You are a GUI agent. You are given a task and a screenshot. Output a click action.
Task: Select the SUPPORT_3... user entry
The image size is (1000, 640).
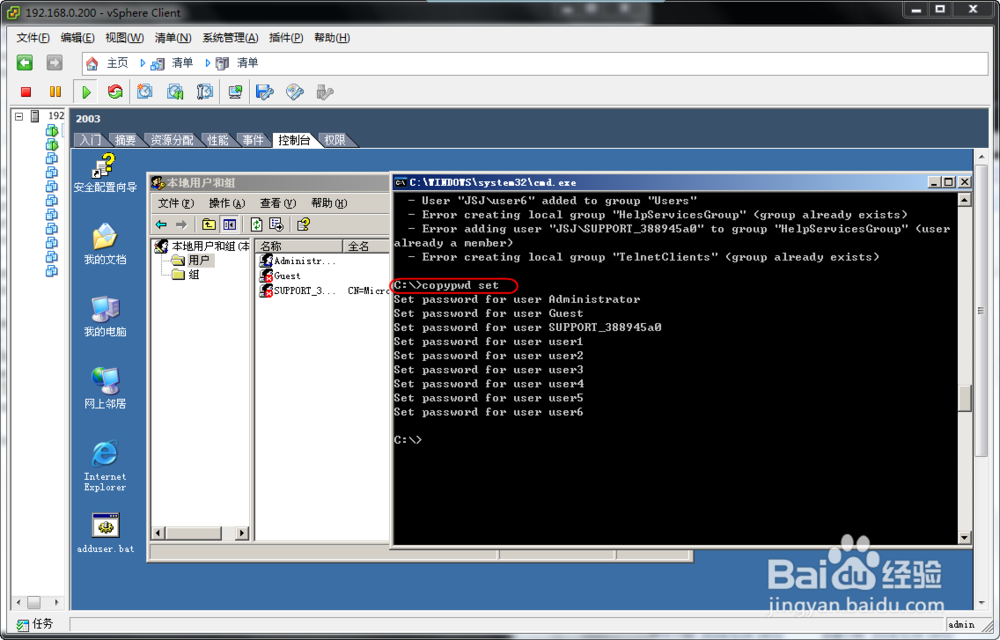coord(298,291)
